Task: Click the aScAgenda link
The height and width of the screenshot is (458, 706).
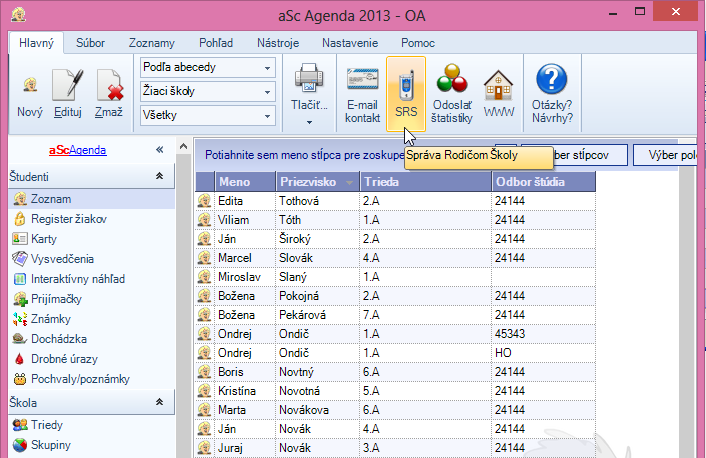Action: 77,150
